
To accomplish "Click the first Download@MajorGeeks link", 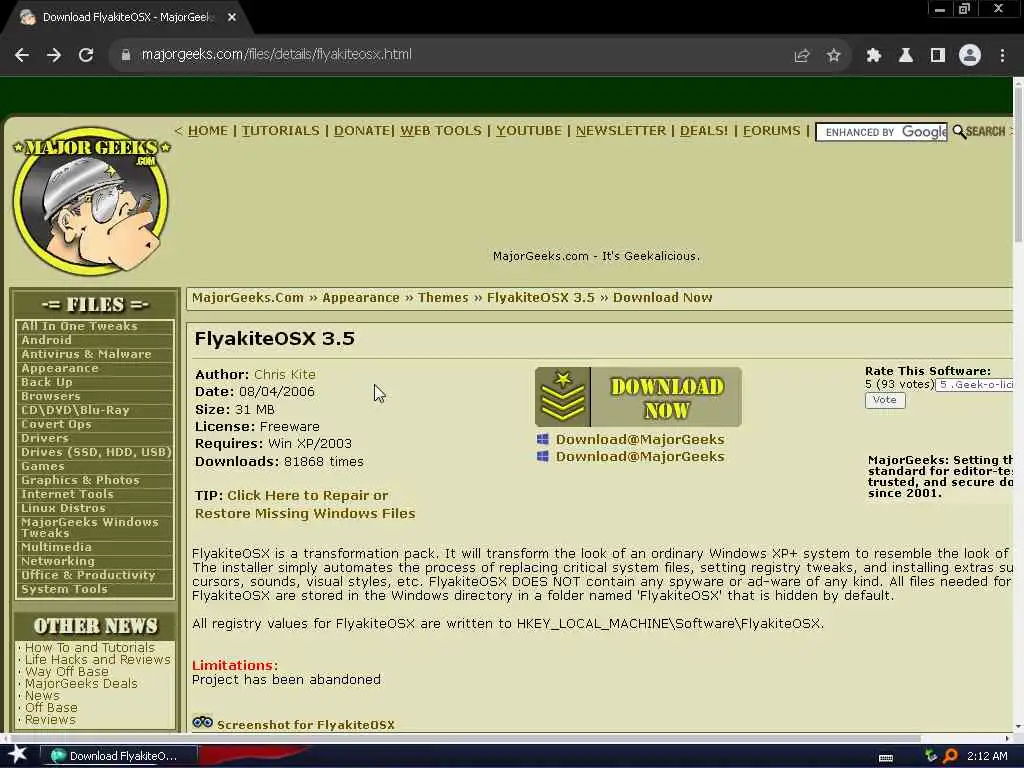I will click(640, 440).
